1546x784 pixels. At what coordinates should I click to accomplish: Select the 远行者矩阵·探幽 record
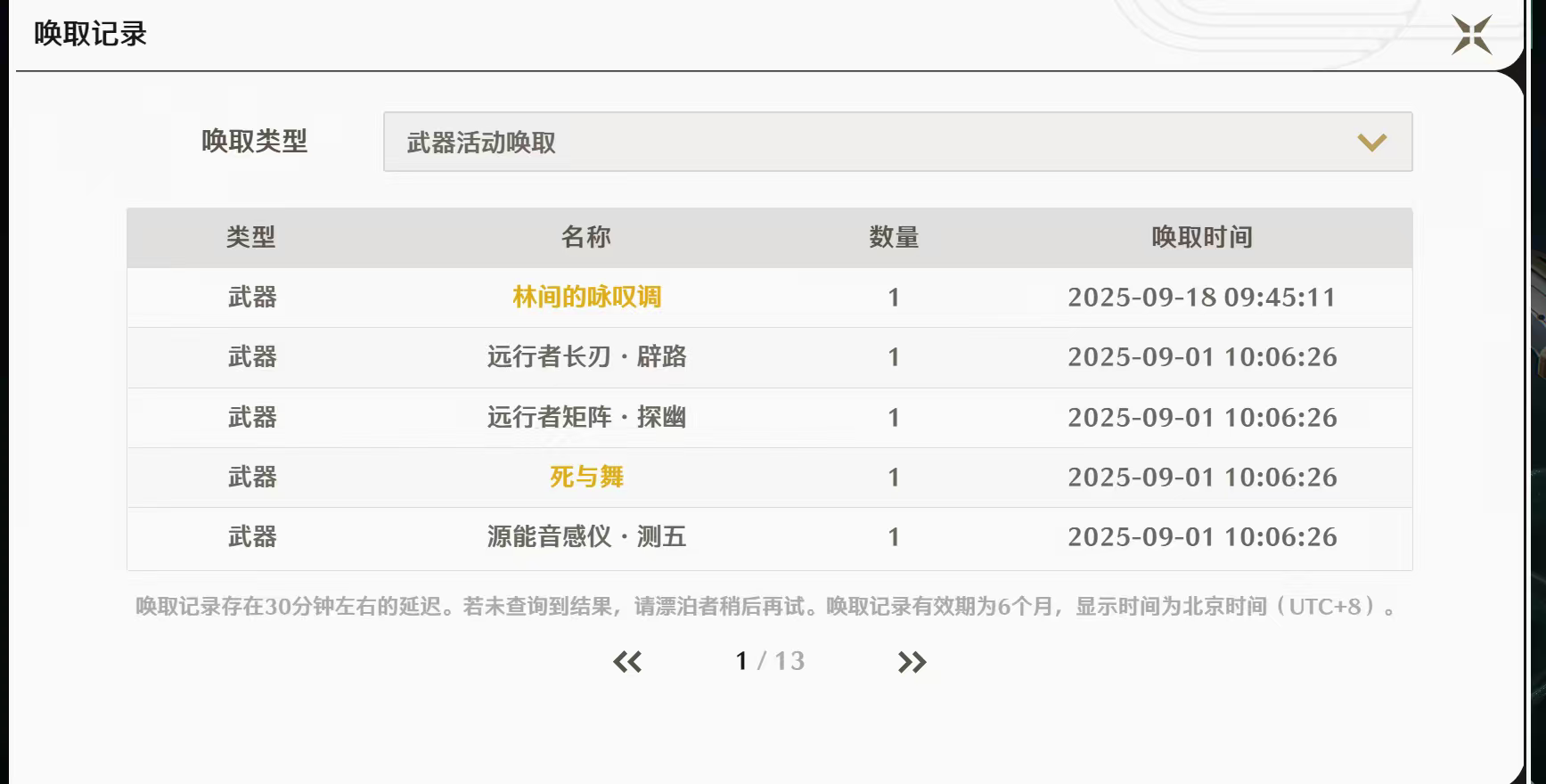[x=586, y=417]
